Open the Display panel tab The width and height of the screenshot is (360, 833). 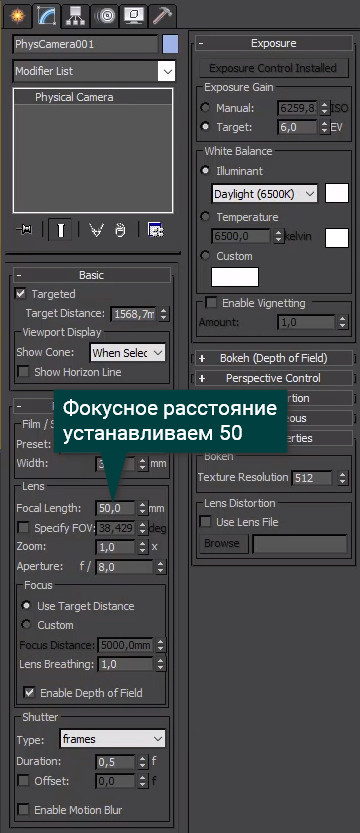point(133,15)
